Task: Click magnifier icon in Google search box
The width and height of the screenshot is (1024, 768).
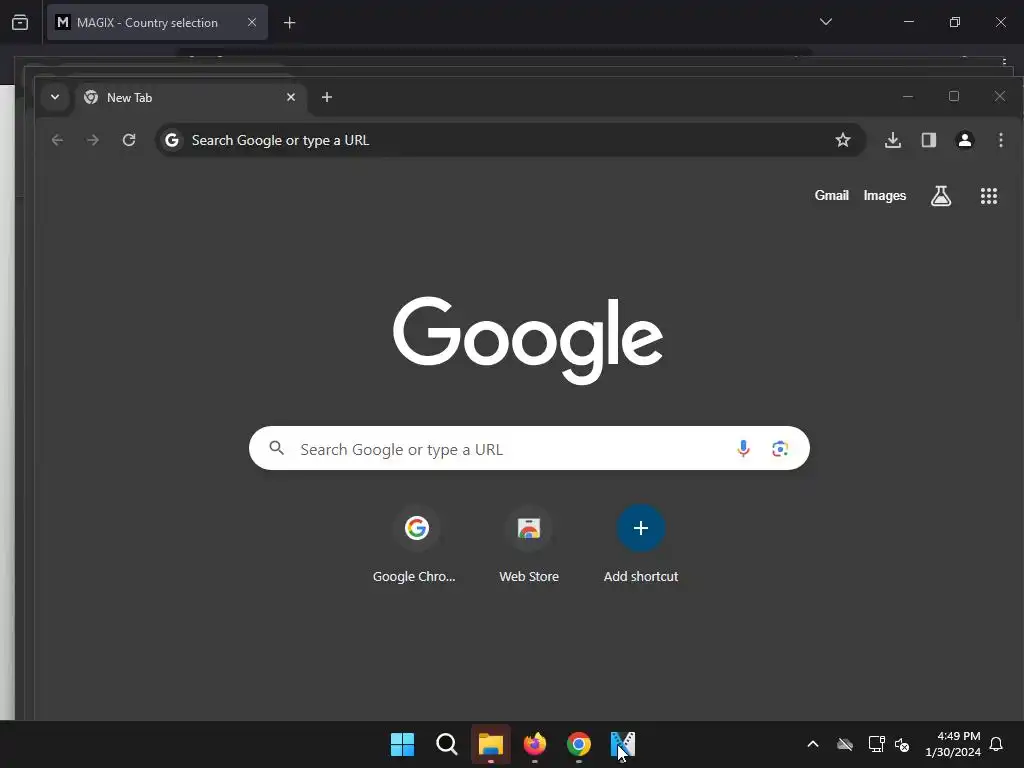Action: point(277,448)
